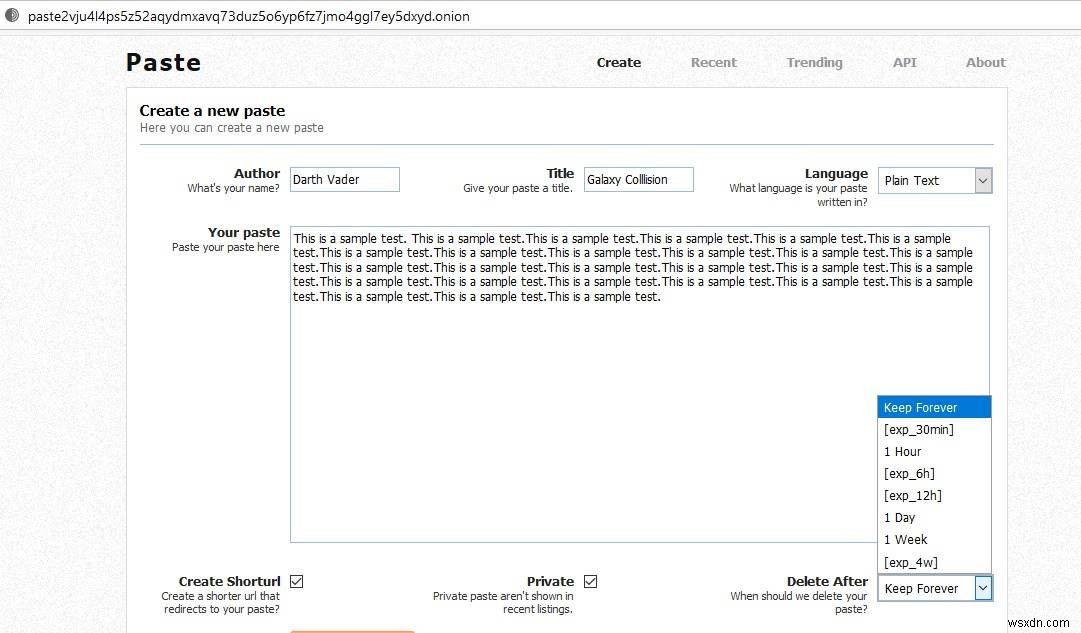The width and height of the screenshot is (1081, 633).
Task: Choose the Keep Forever option
Action: (920, 407)
